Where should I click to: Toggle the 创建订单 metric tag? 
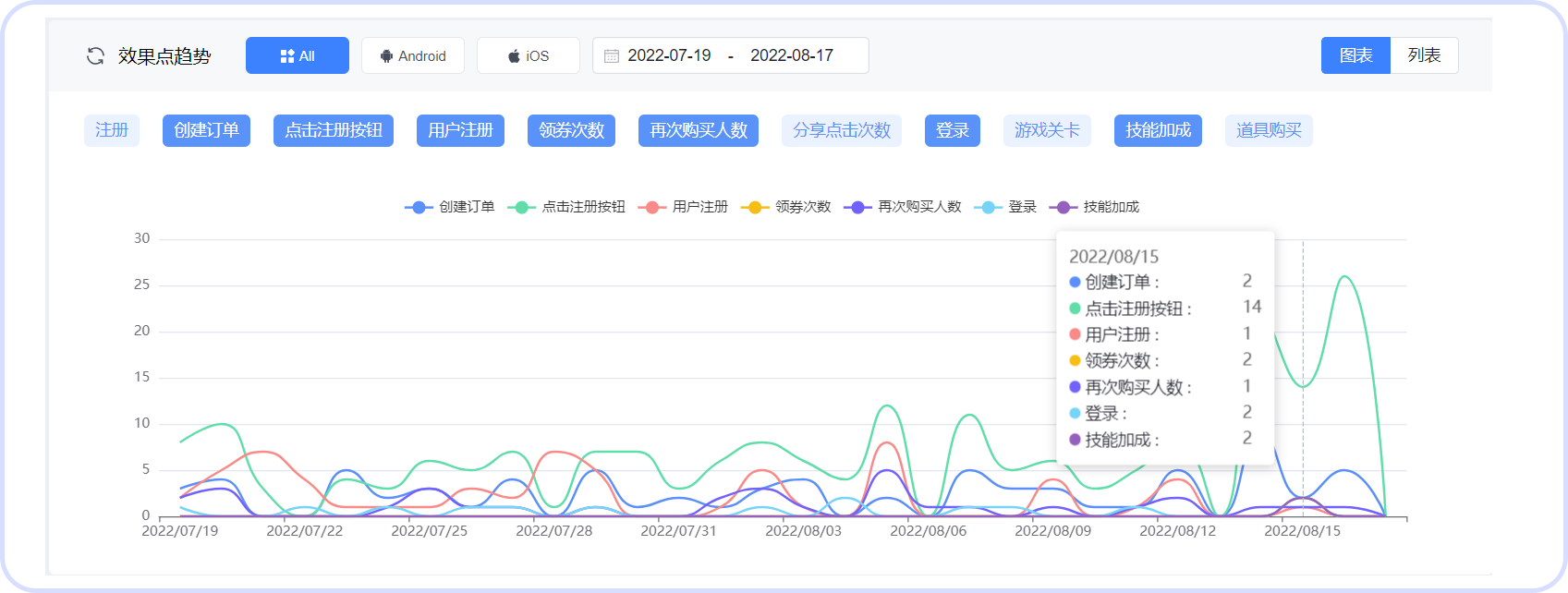pos(206,130)
